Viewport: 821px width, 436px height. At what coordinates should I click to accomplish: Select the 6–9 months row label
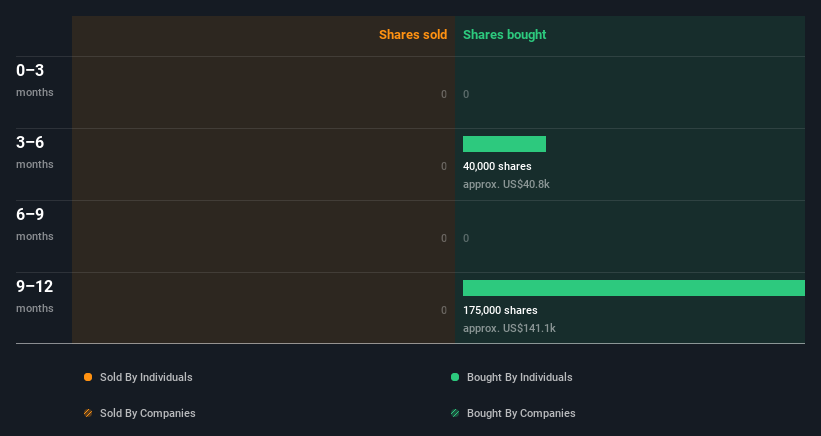click(x=35, y=224)
